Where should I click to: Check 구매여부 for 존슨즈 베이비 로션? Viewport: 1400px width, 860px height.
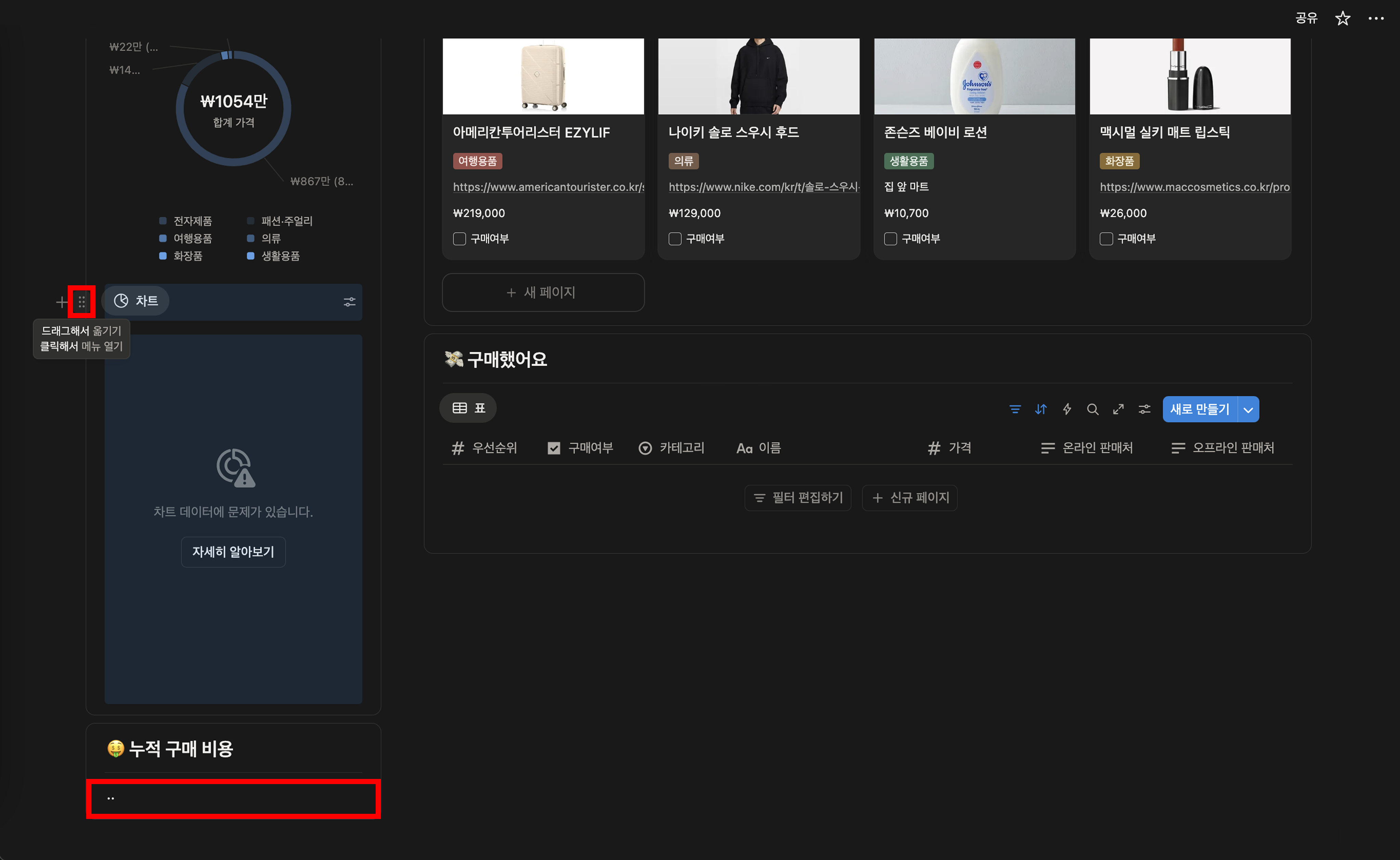pyautogui.click(x=890, y=239)
